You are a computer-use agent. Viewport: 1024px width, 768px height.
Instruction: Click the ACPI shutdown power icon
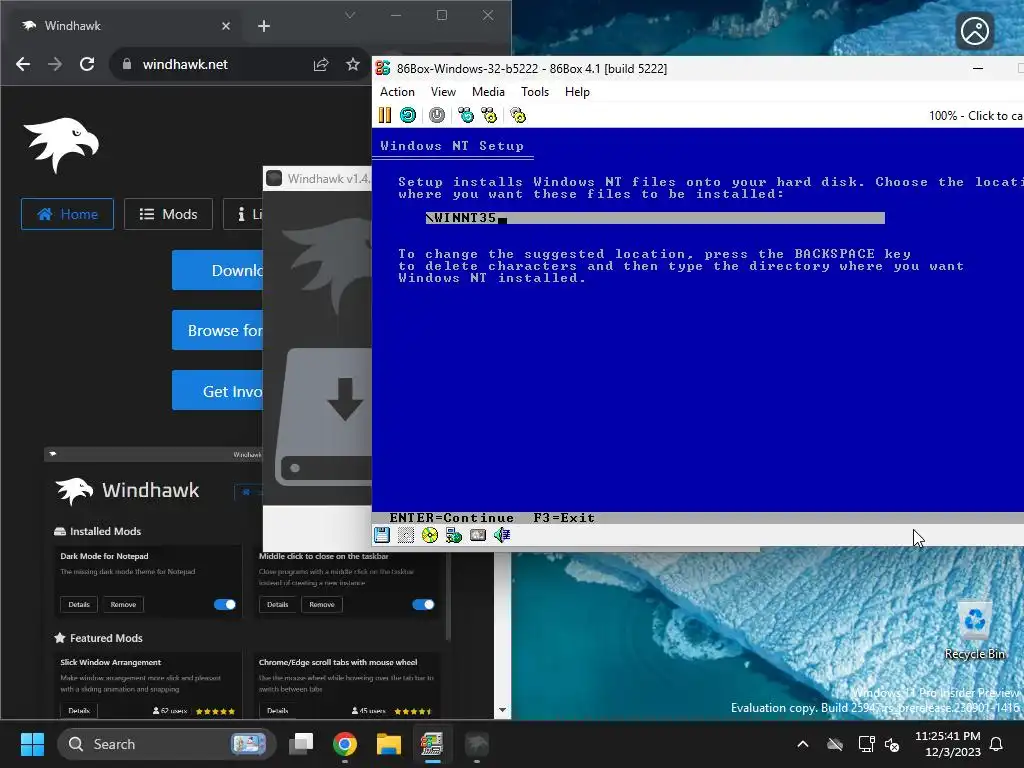pos(437,116)
